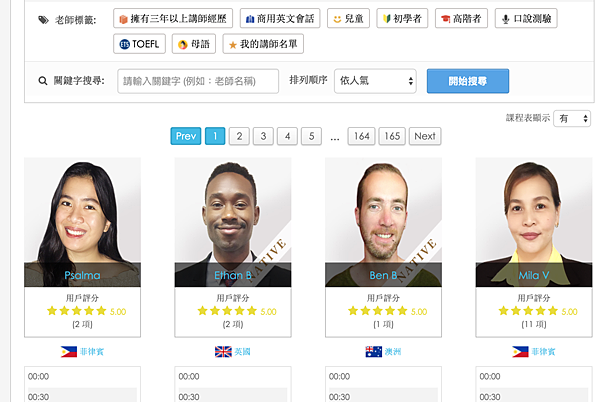
Task: Click the magnifier icon beside 關鍵字搜尋
Action: [42, 81]
